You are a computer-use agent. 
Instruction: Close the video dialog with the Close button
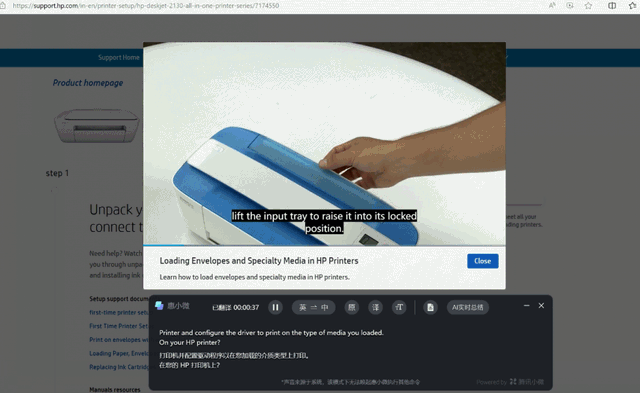(482, 261)
